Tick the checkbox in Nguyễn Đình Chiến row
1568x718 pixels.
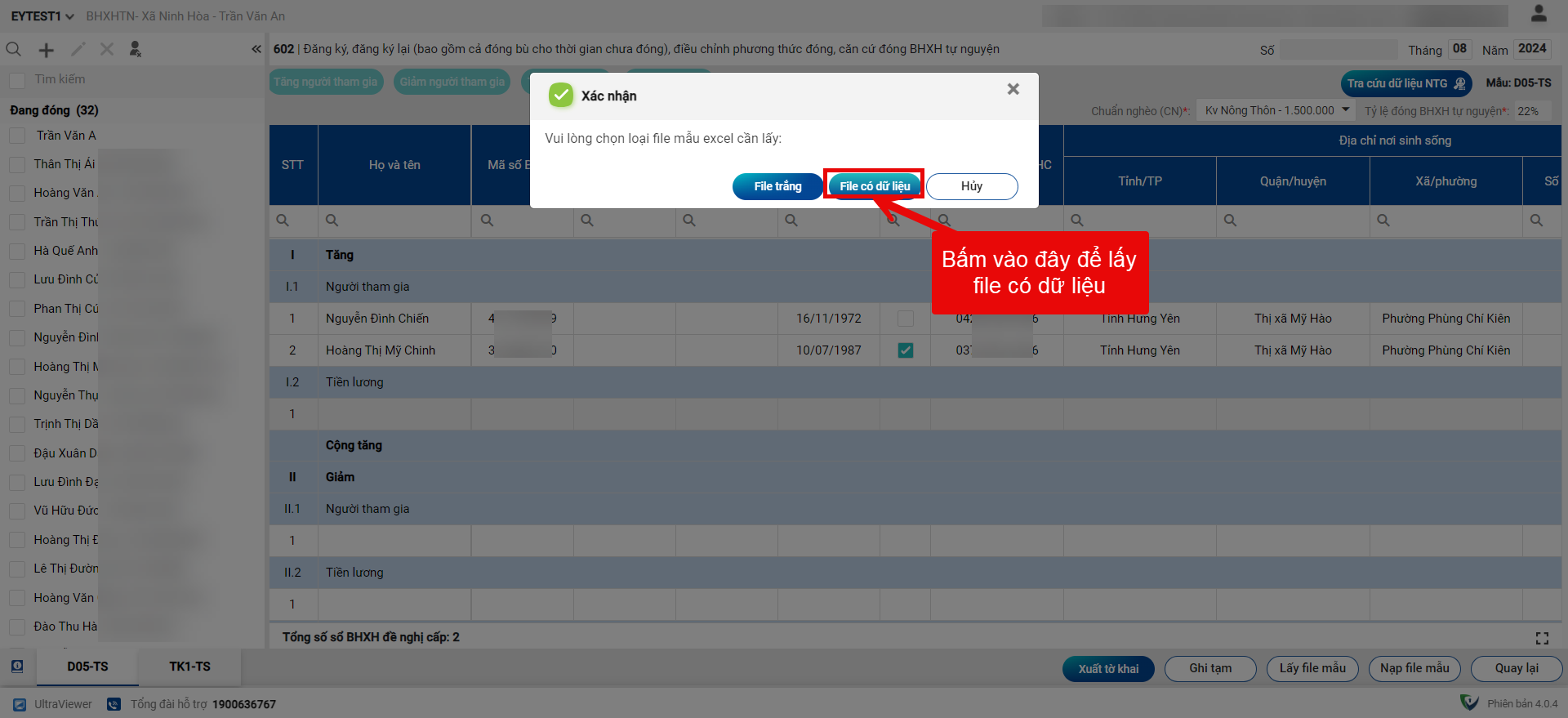[905, 319]
